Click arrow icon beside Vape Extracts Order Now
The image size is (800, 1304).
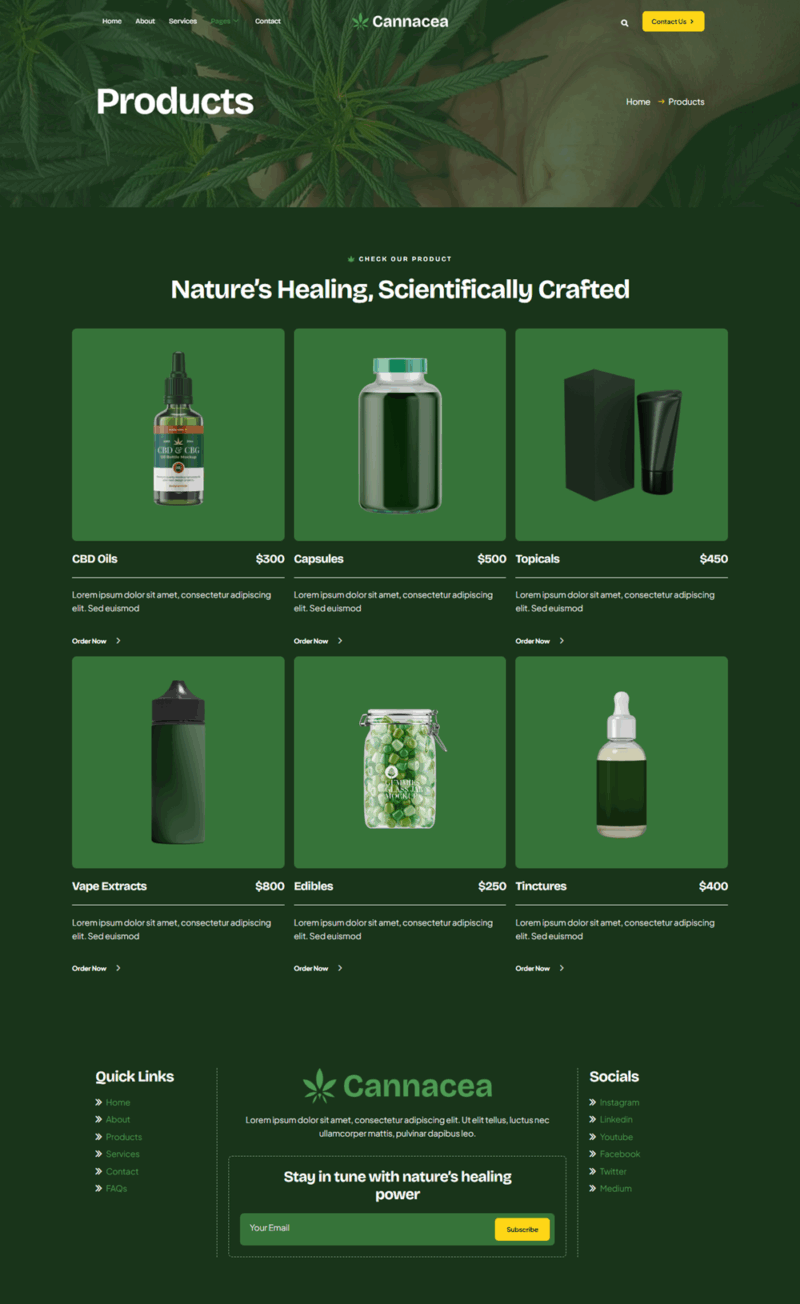(118, 968)
